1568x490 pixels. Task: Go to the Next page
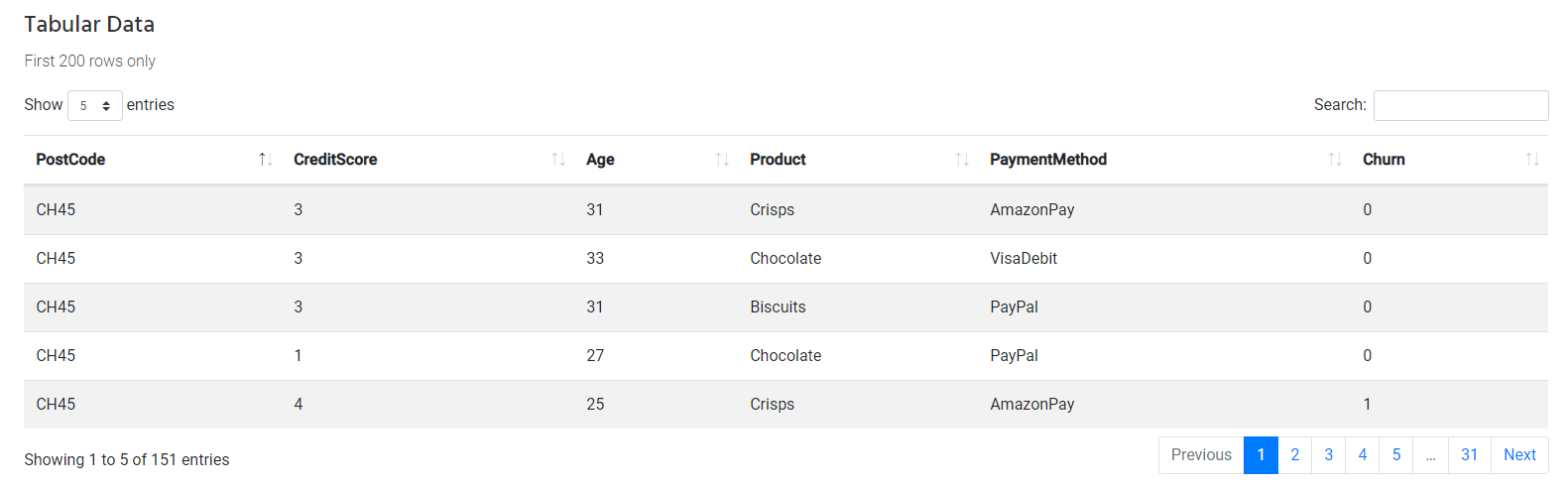pos(1519,455)
